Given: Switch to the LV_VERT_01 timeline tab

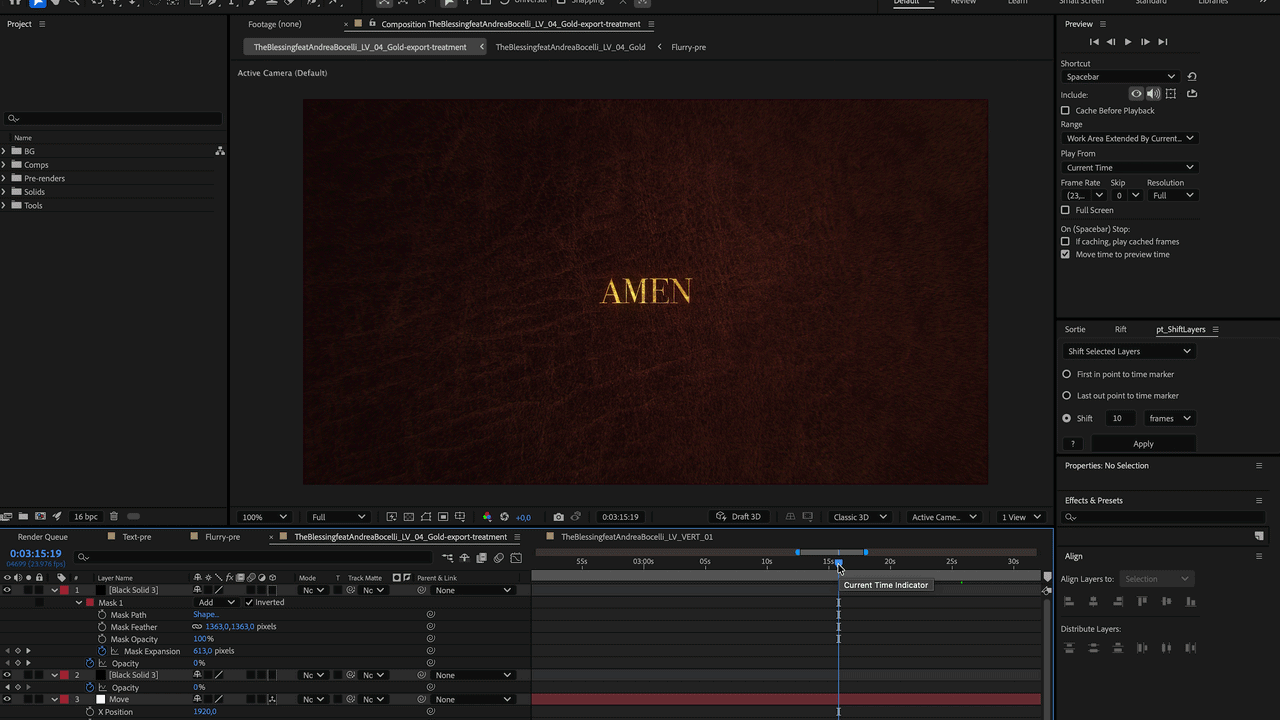Looking at the screenshot, I should click(x=637, y=537).
